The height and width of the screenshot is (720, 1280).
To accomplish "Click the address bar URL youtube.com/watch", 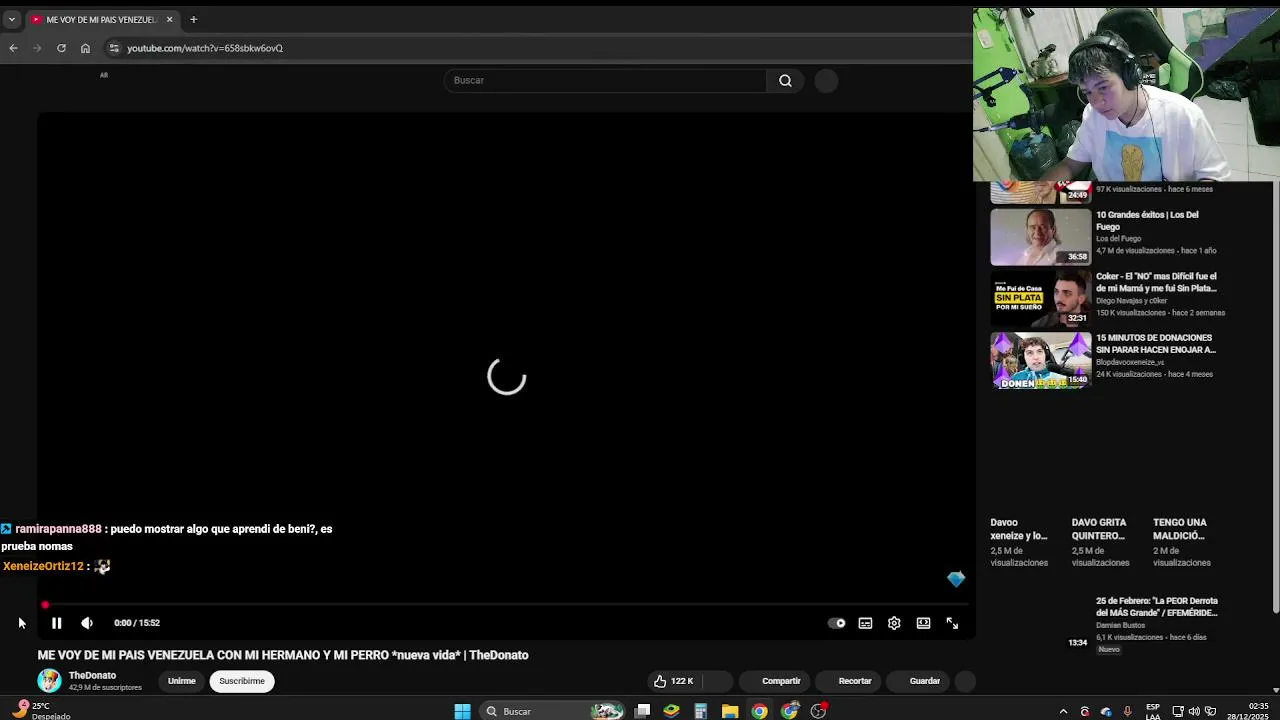I will click(x=205, y=48).
